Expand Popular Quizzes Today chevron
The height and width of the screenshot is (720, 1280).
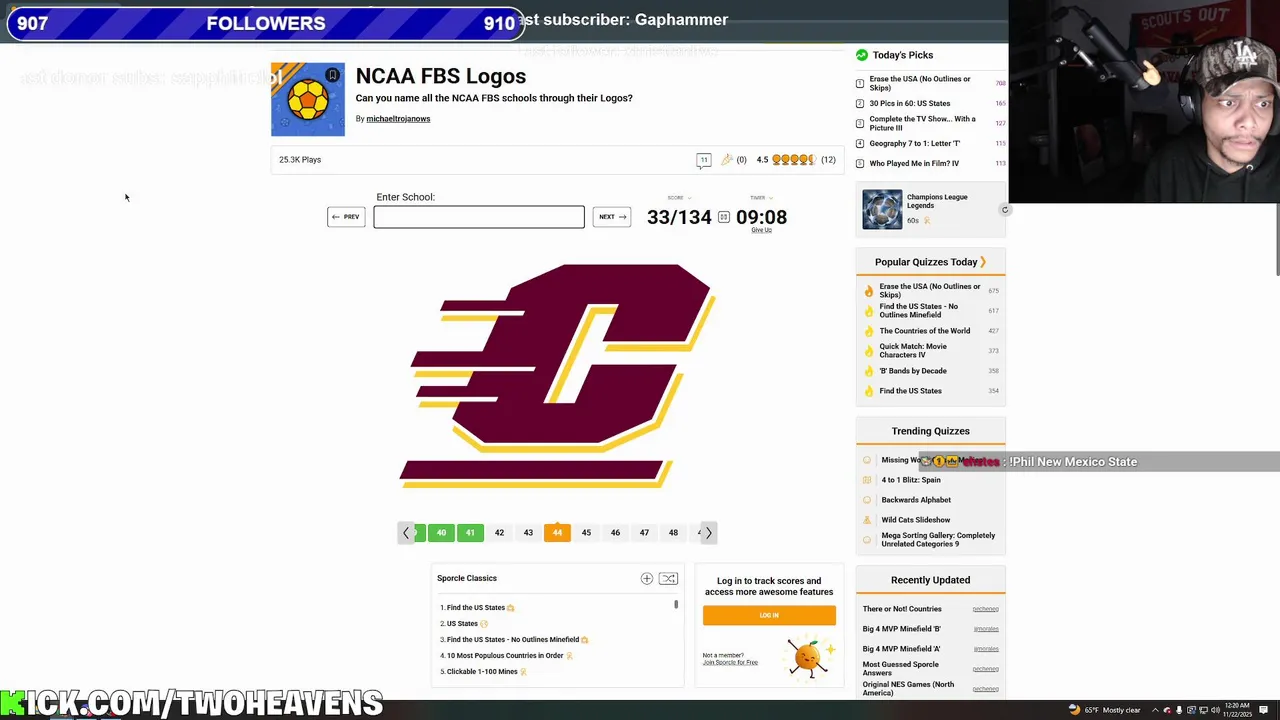[x=983, y=262]
